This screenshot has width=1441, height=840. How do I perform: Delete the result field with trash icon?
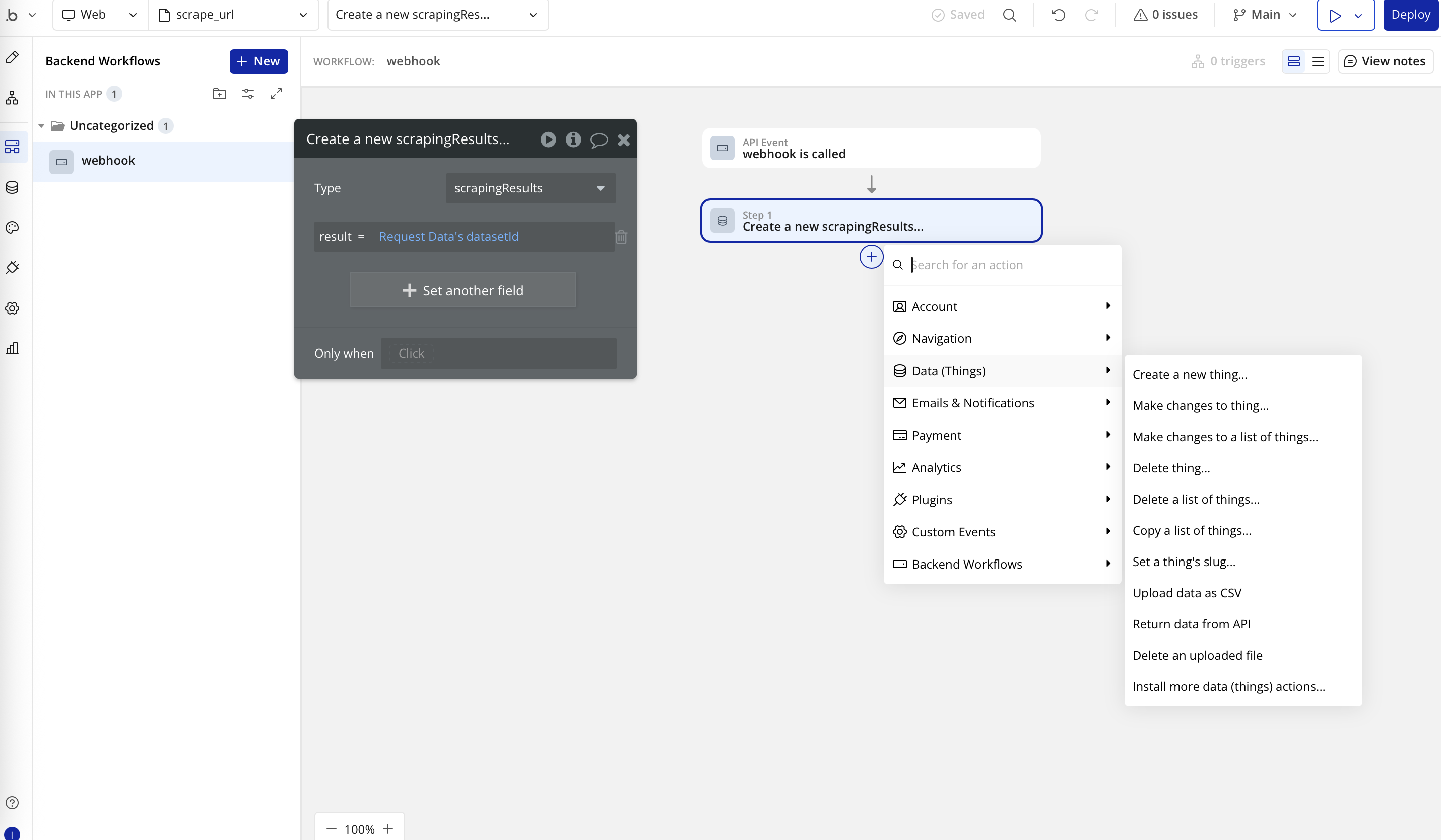[621, 237]
